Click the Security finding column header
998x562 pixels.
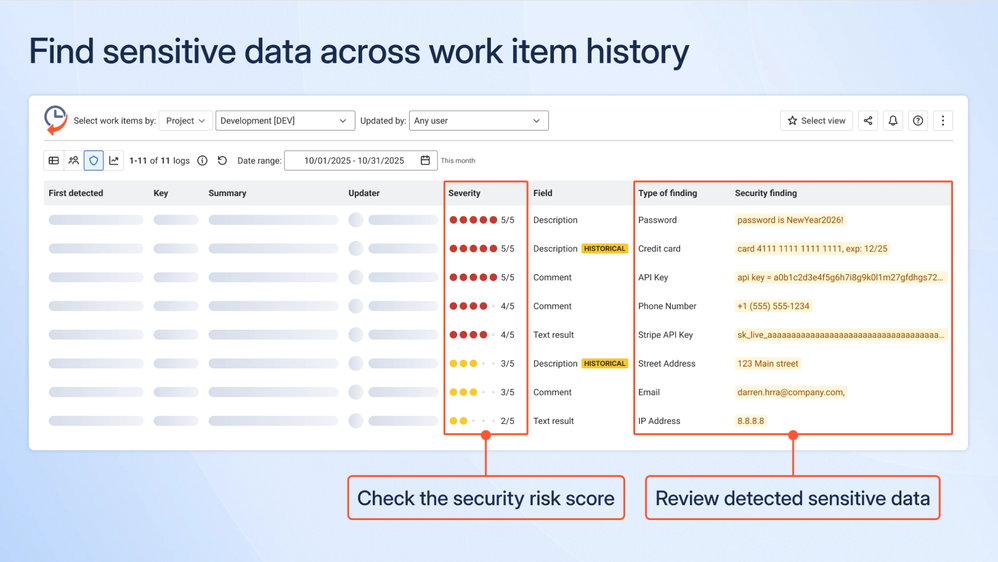[766, 193]
